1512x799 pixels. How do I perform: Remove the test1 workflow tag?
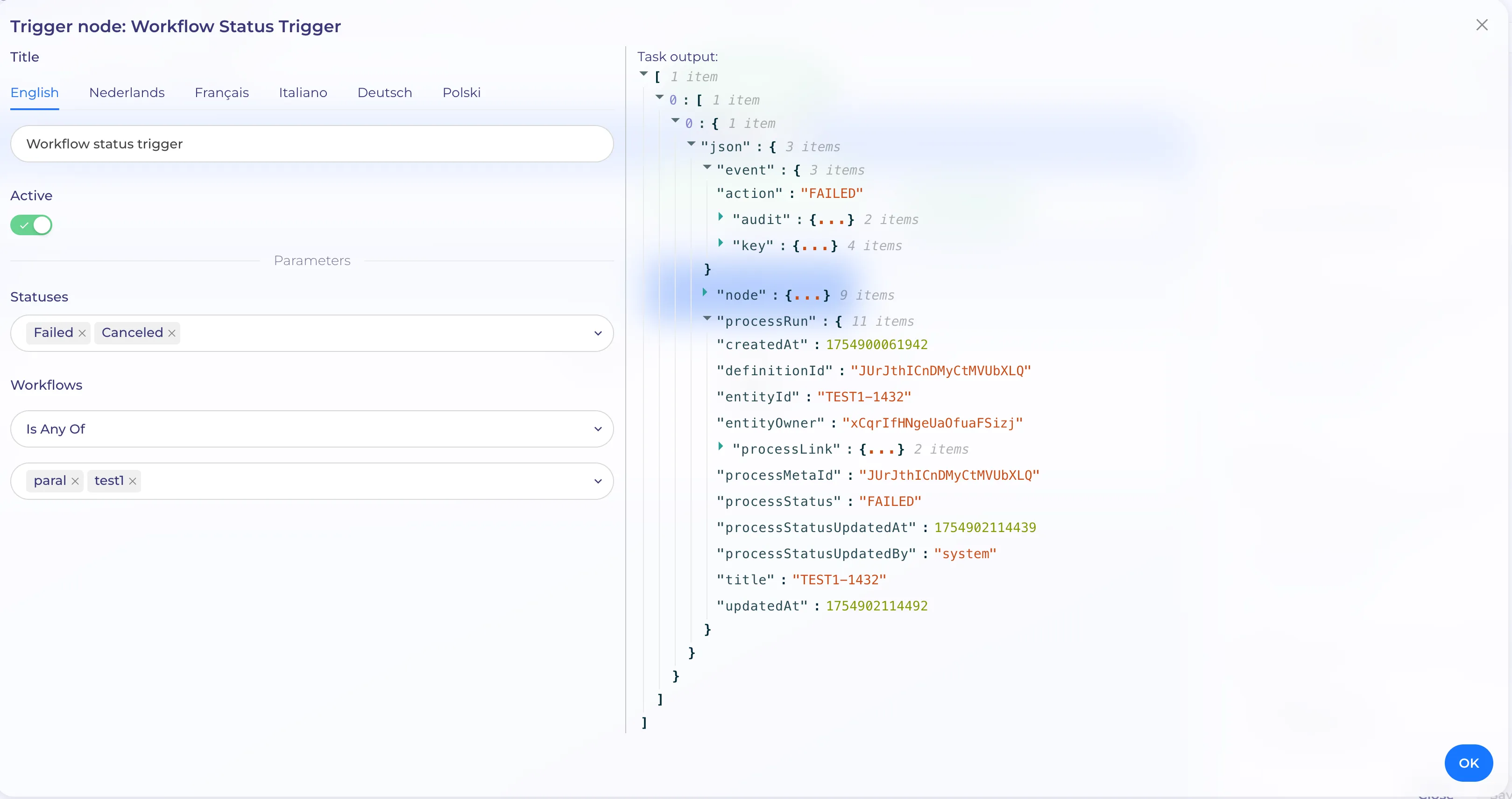click(133, 481)
